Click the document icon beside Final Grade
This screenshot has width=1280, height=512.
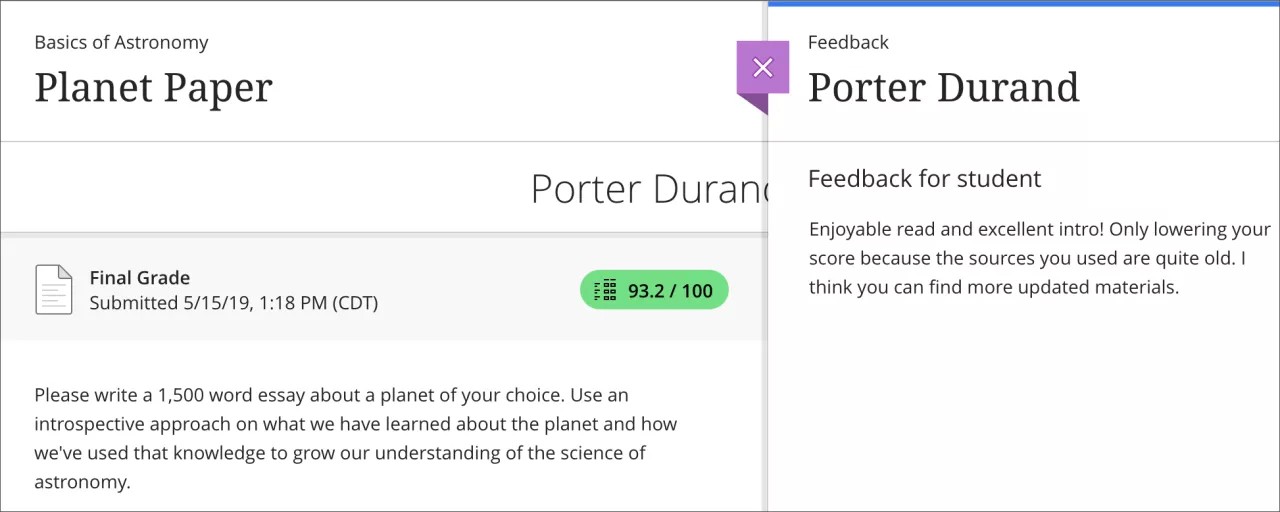[54, 290]
